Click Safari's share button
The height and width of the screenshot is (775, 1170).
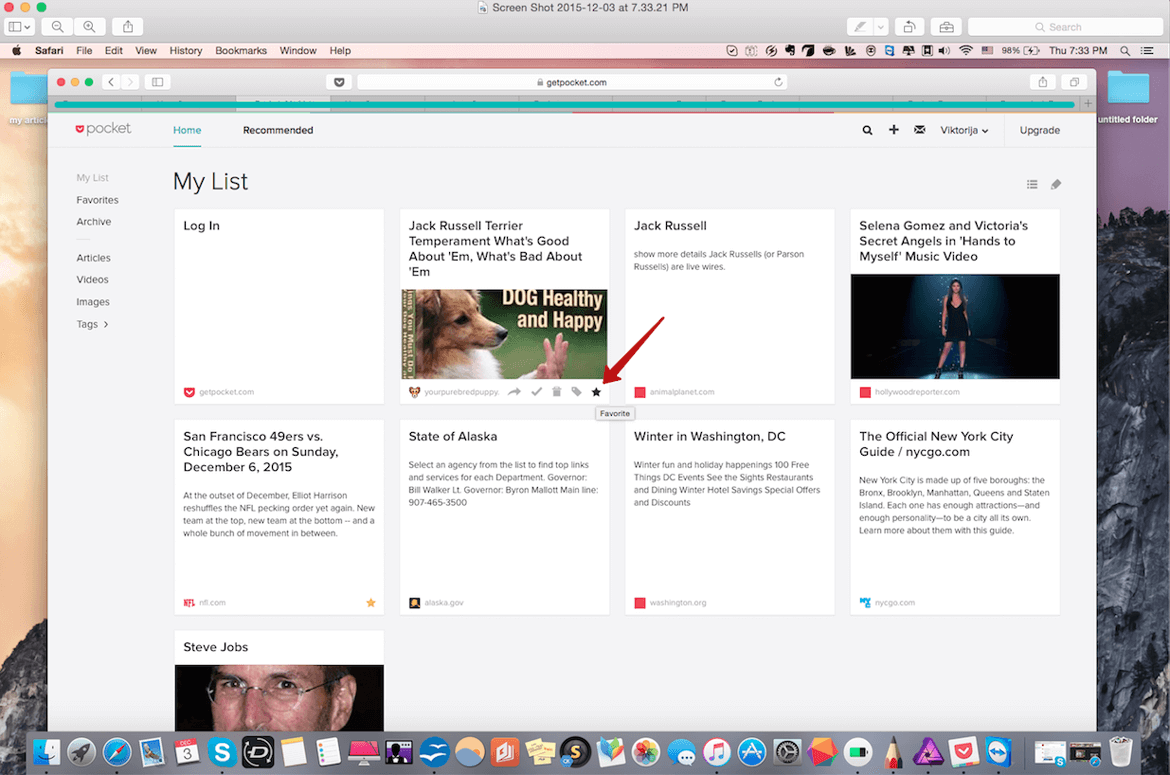[x=1042, y=82]
